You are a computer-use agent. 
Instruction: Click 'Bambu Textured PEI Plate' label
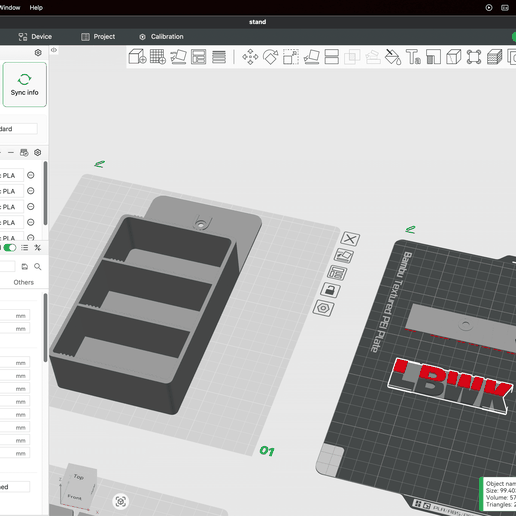tap(392, 302)
